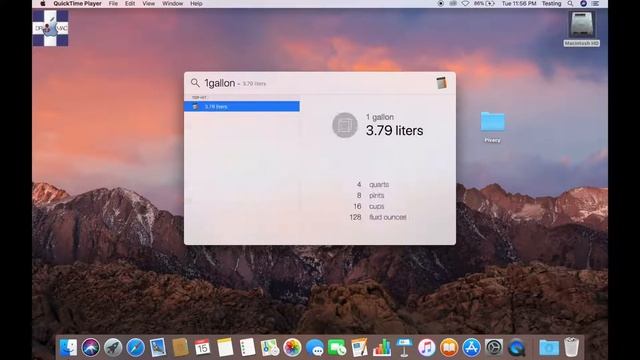
Task: Open the Window menu
Action: (173, 4)
